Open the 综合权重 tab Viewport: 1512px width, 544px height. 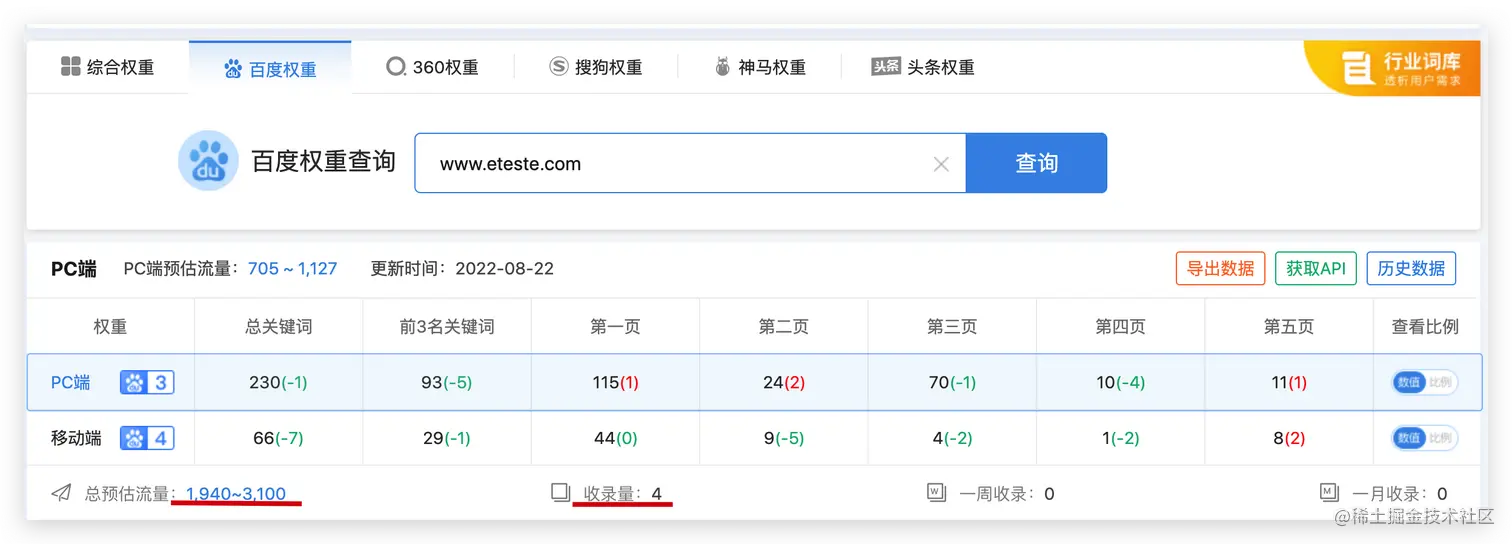[107, 67]
